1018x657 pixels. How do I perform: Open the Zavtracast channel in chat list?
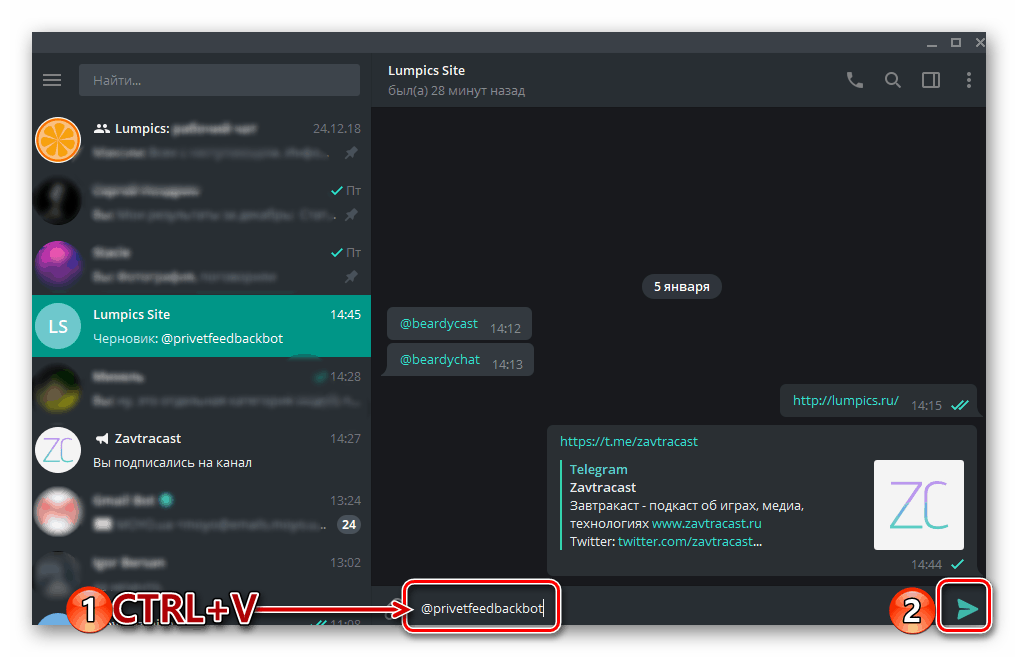pos(201,450)
